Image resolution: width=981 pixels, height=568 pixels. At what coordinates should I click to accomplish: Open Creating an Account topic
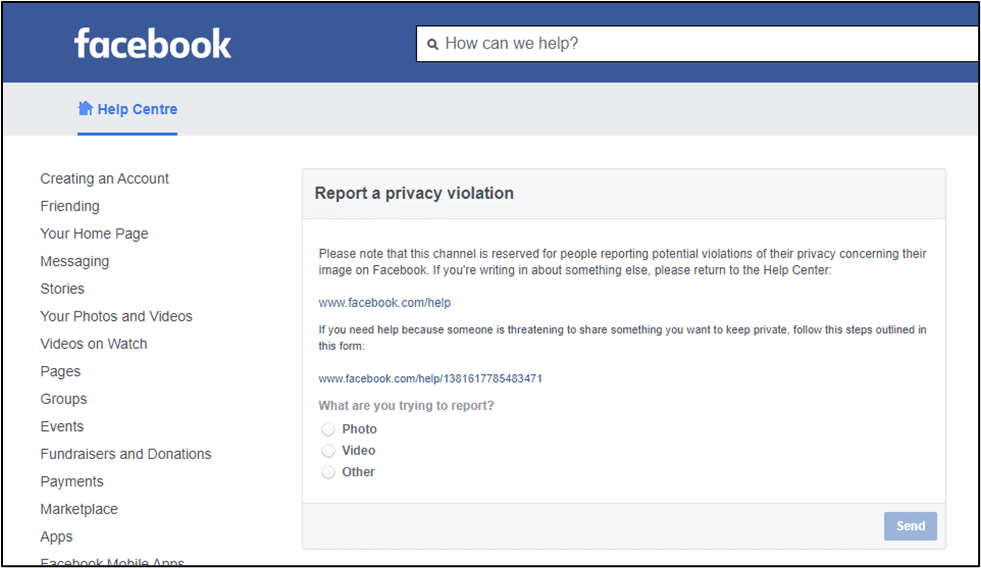point(104,179)
